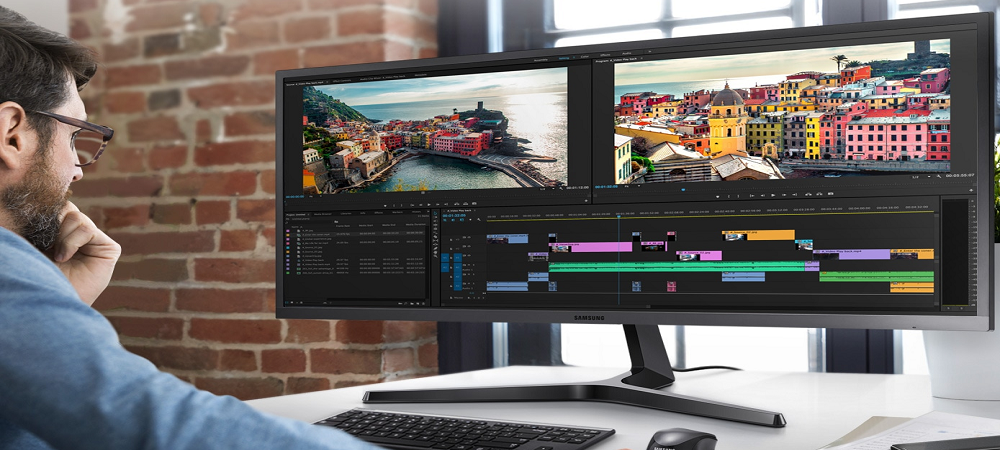
Task: Open the Effect Controls tab
Action: pyautogui.click(x=342, y=80)
